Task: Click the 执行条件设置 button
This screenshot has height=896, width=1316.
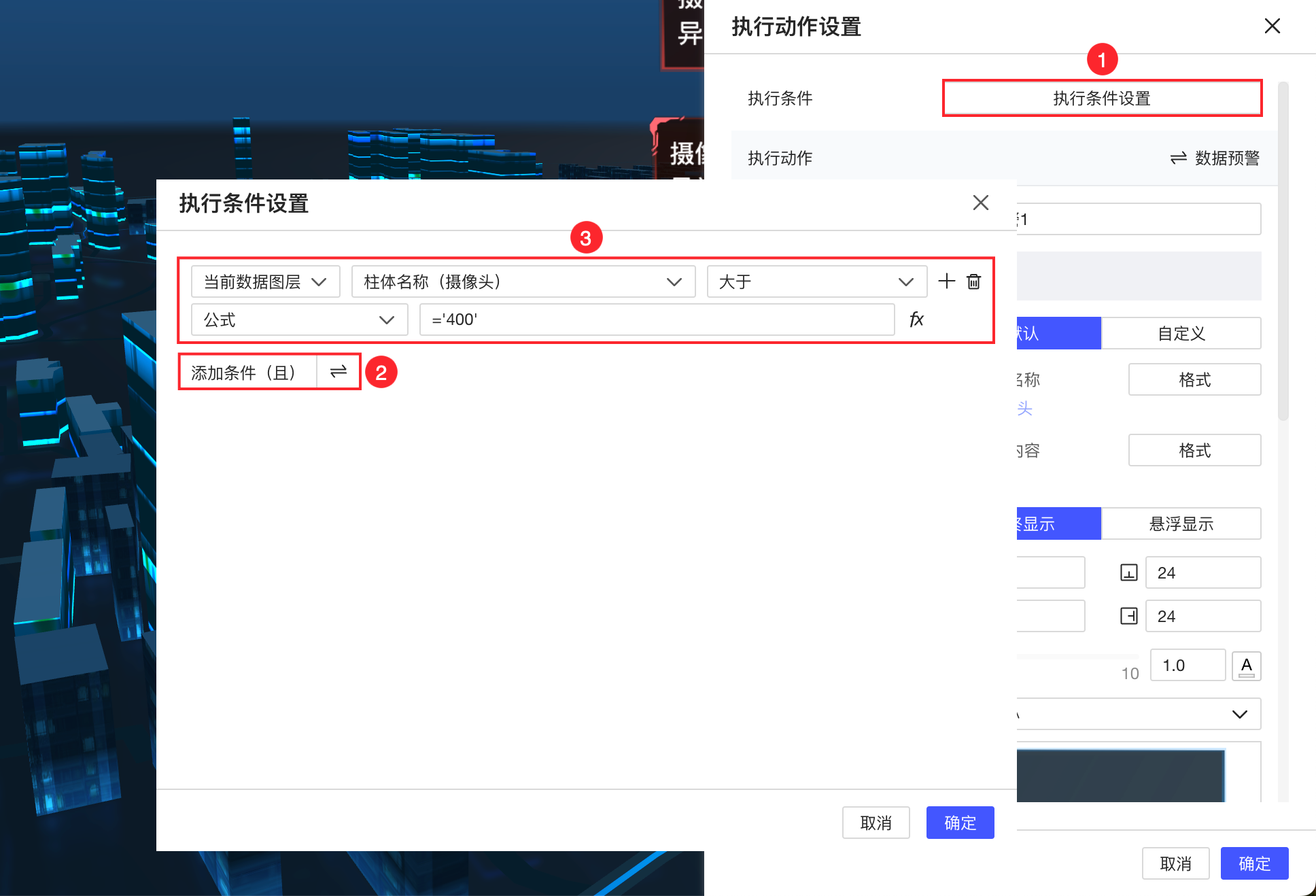Action: pos(1101,98)
